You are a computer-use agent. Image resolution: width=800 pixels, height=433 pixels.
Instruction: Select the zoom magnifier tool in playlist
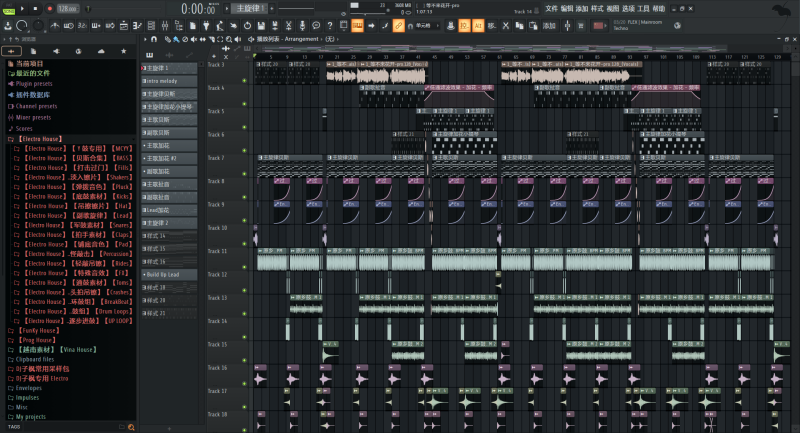[x=229, y=39]
